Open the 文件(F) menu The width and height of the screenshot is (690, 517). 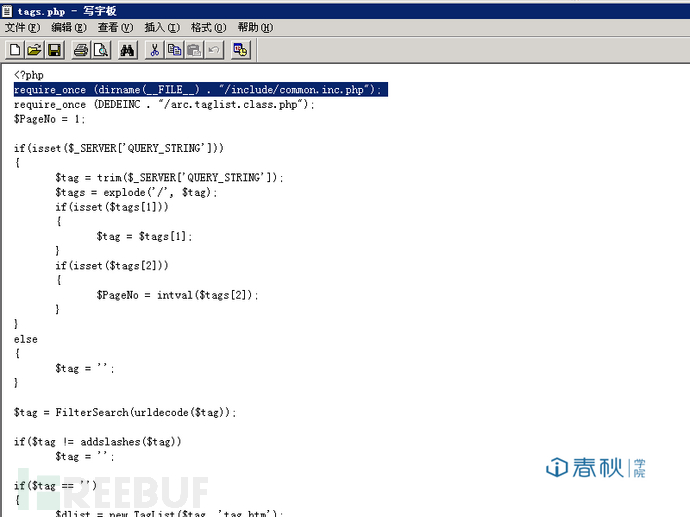[22, 28]
